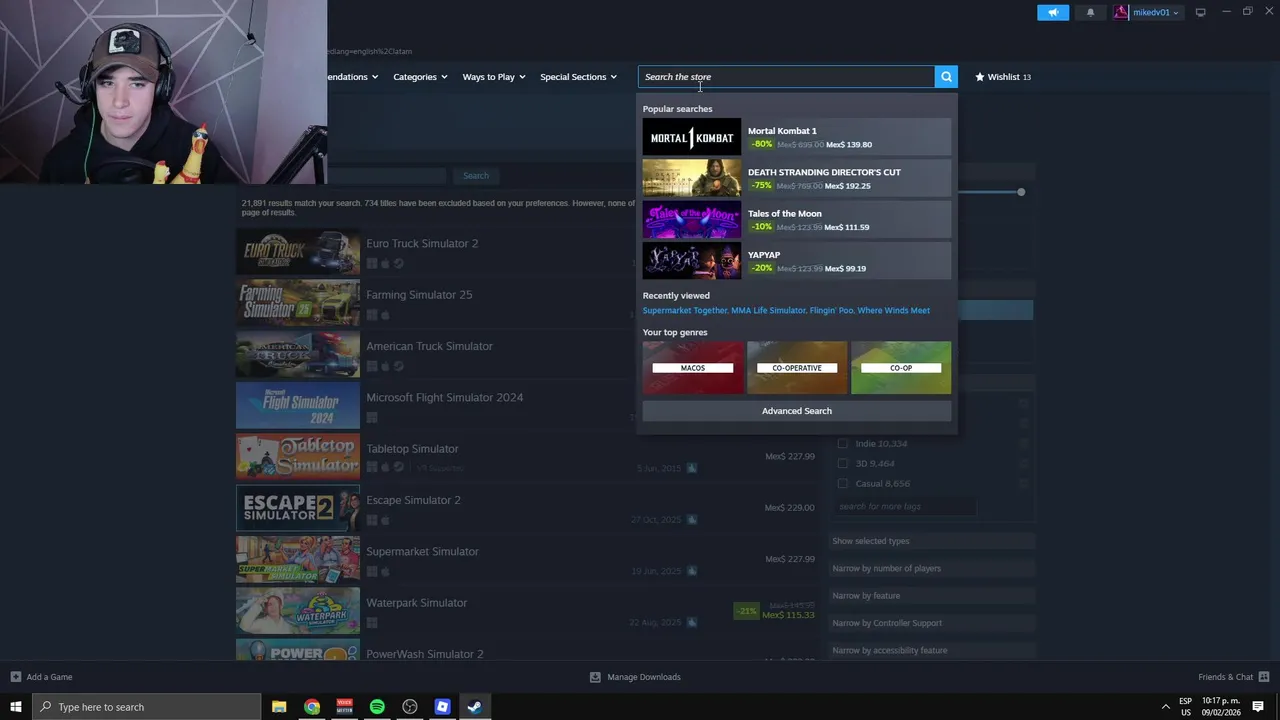Select YAPYAP popular search suggestion
Viewport: 1280px width, 720px height.
pos(797,261)
